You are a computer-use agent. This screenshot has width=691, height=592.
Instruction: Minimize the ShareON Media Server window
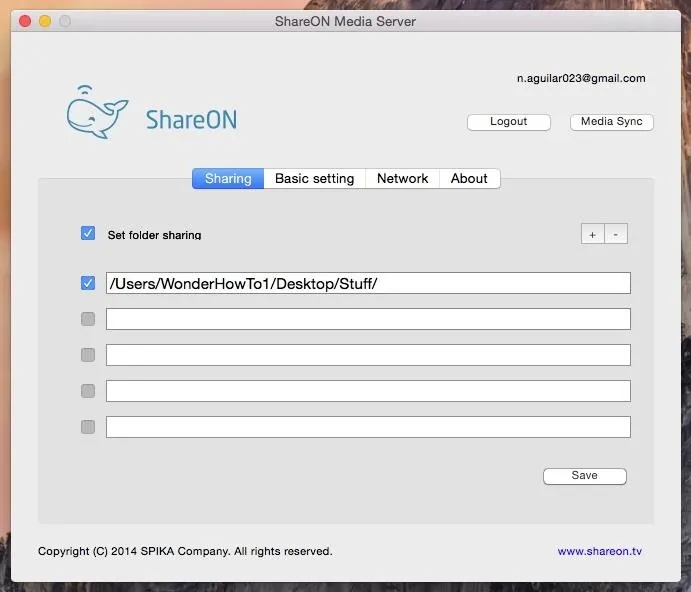click(x=45, y=21)
